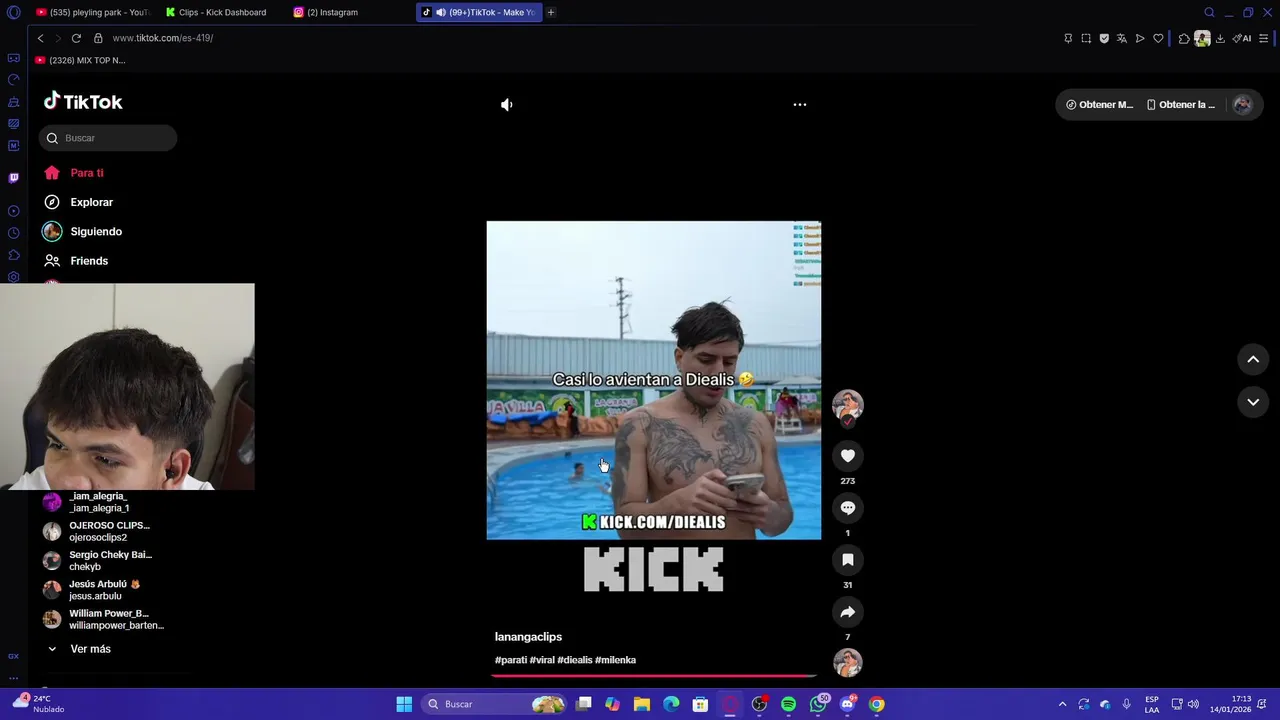Click the Obtener M... button
The image size is (1280, 720).
(1099, 104)
